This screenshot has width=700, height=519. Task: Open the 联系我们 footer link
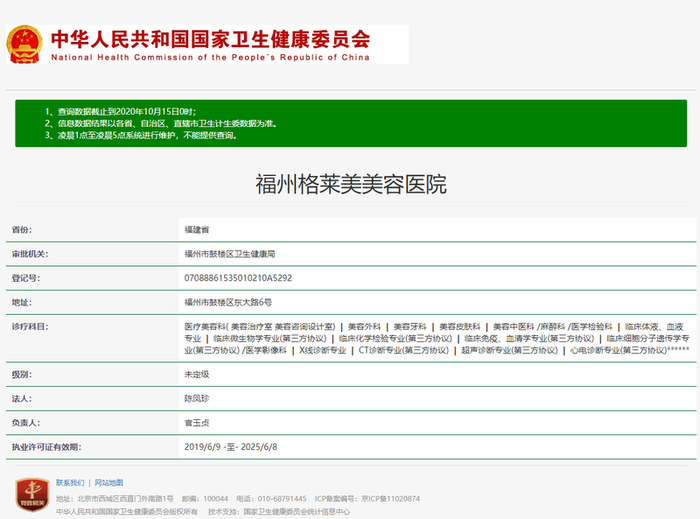[70, 483]
